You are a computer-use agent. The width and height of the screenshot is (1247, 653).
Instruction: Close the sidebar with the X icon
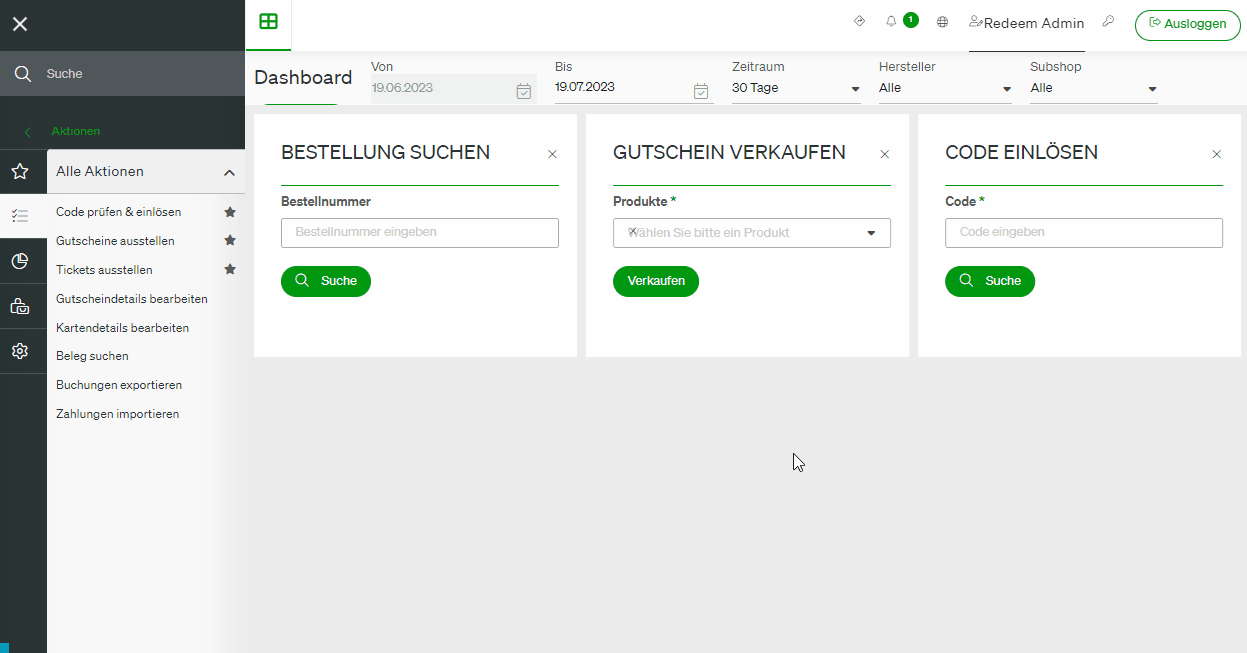pos(20,24)
